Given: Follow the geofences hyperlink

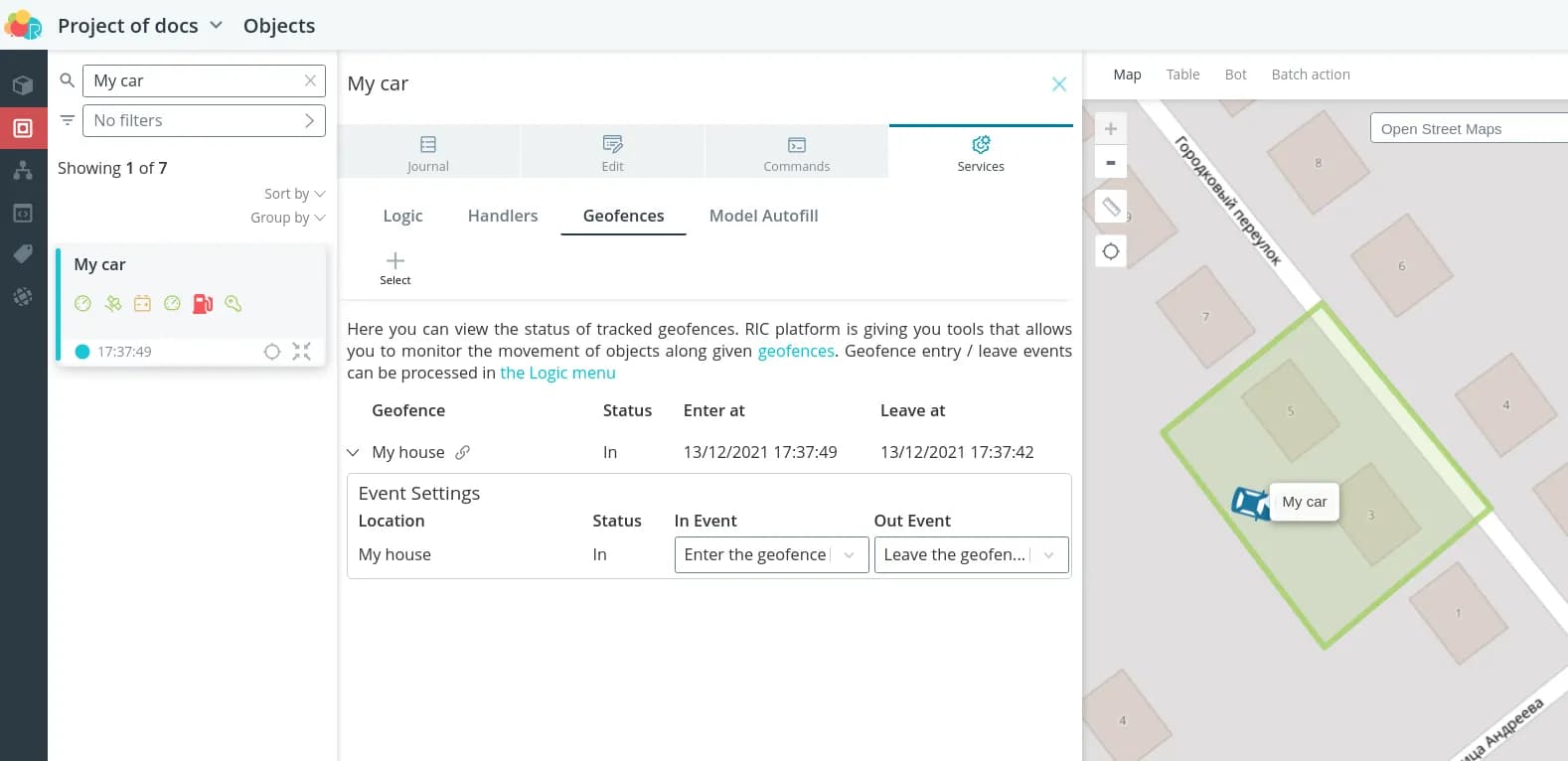Looking at the screenshot, I should tap(796, 351).
